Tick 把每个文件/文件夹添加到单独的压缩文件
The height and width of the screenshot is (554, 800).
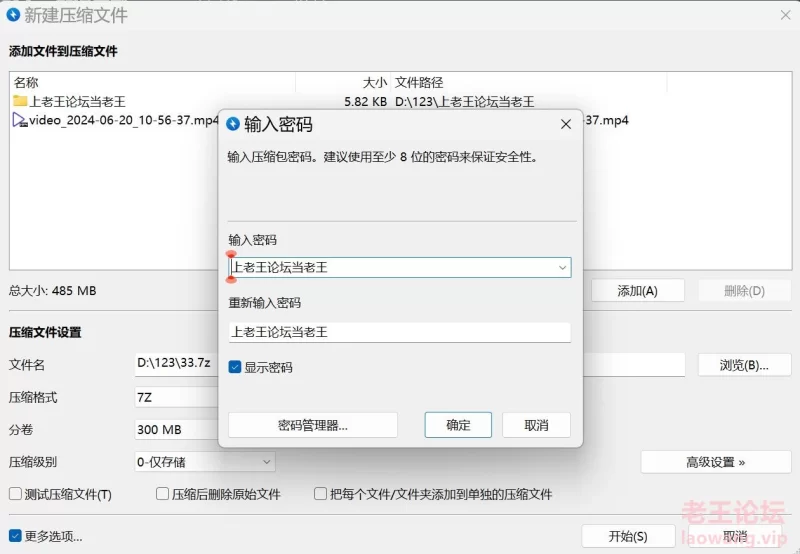320,494
